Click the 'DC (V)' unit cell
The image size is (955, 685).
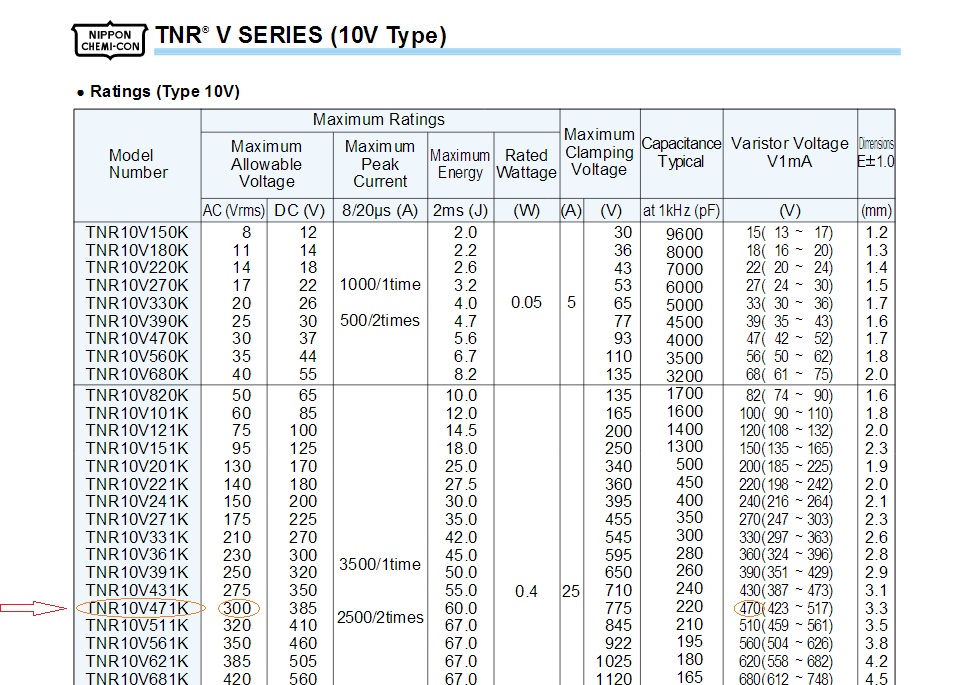(x=300, y=211)
